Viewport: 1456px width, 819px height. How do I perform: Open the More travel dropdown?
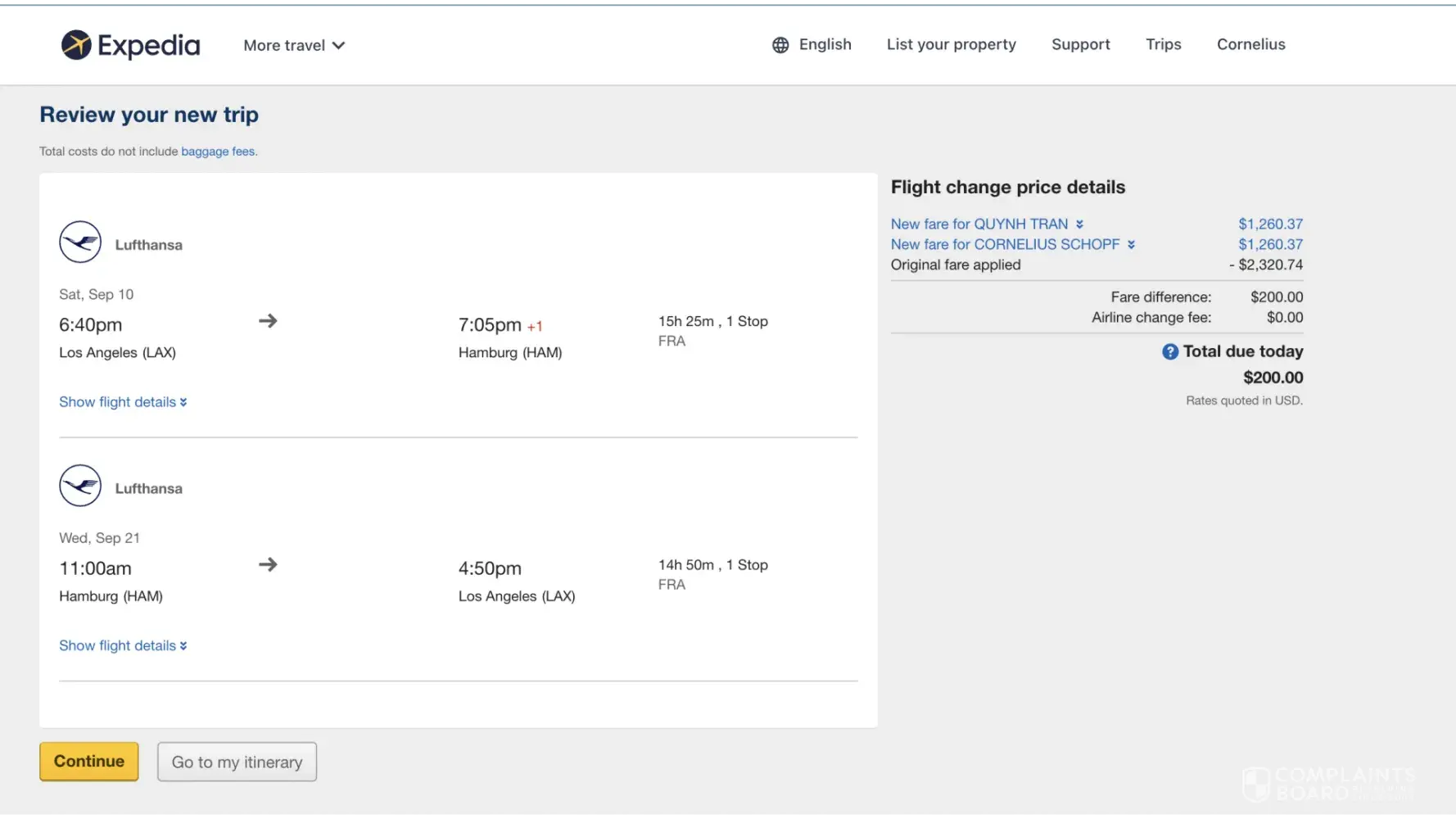(294, 46)
